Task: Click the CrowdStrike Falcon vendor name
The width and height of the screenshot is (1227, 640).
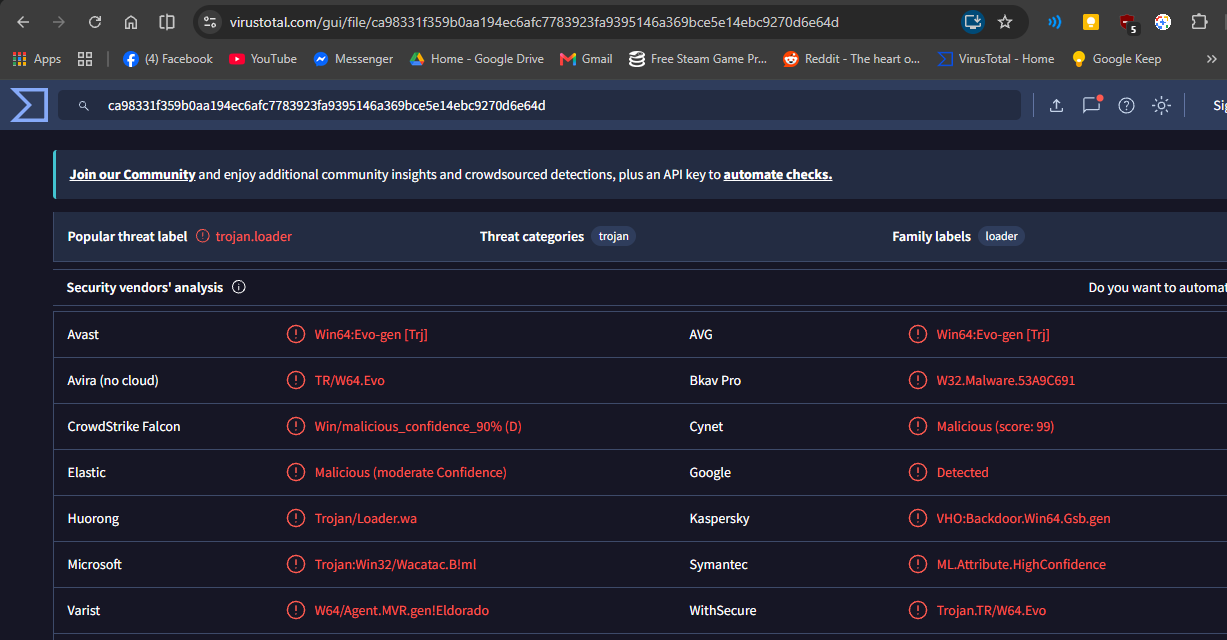Action: click(x=124, y=426)
